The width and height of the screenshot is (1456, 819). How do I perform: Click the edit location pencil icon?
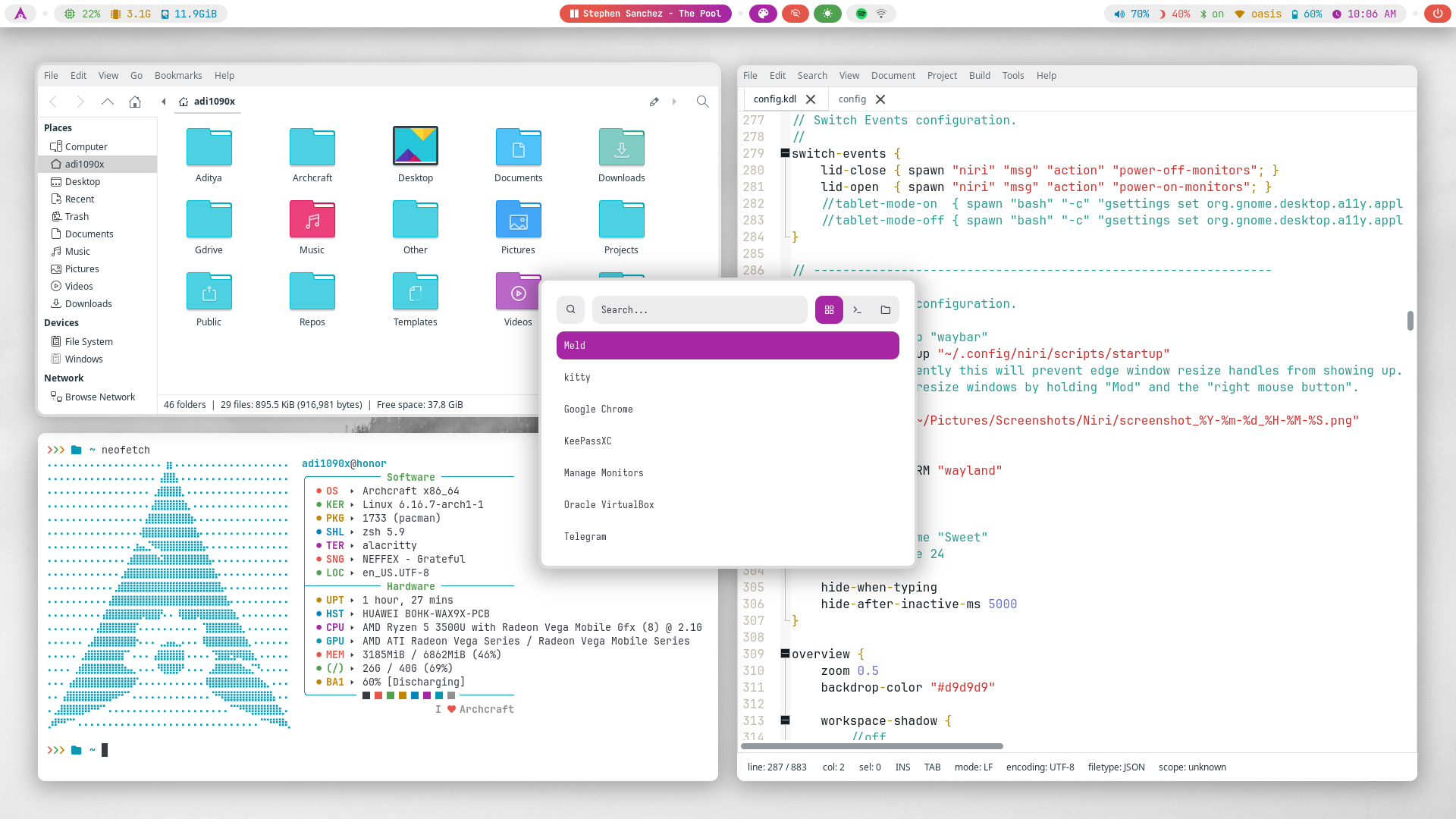[x=654, y=102]
